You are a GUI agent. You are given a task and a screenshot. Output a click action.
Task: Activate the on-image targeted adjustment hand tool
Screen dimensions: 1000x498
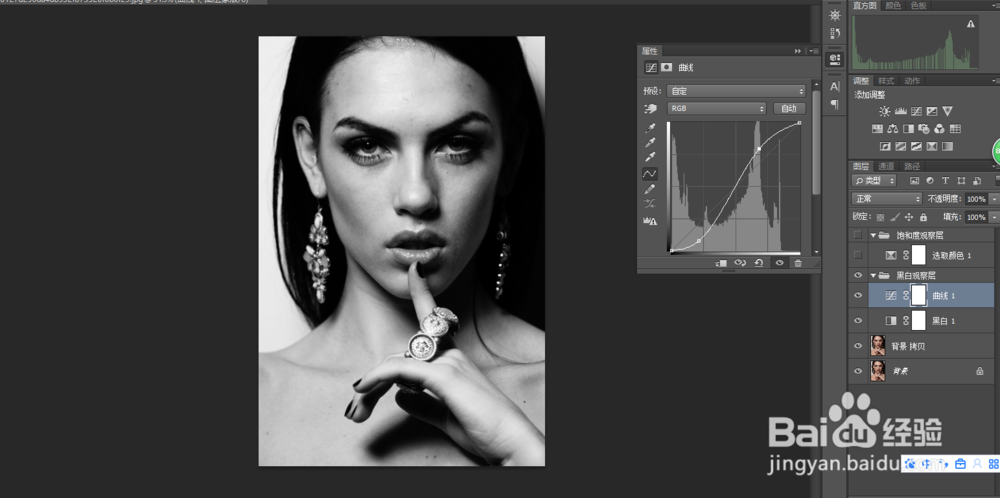650,108
